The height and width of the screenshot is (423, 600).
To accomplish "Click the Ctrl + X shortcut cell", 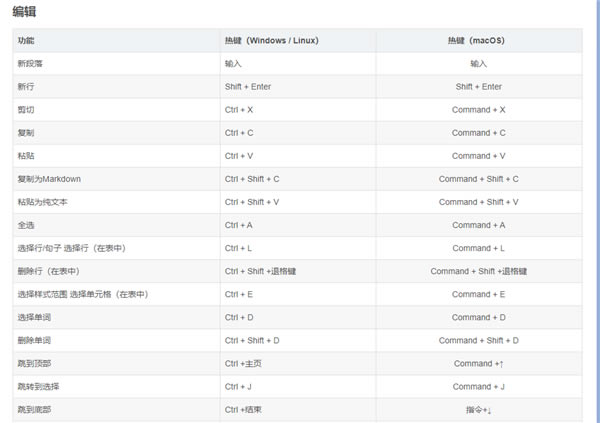I will (239, 110).
